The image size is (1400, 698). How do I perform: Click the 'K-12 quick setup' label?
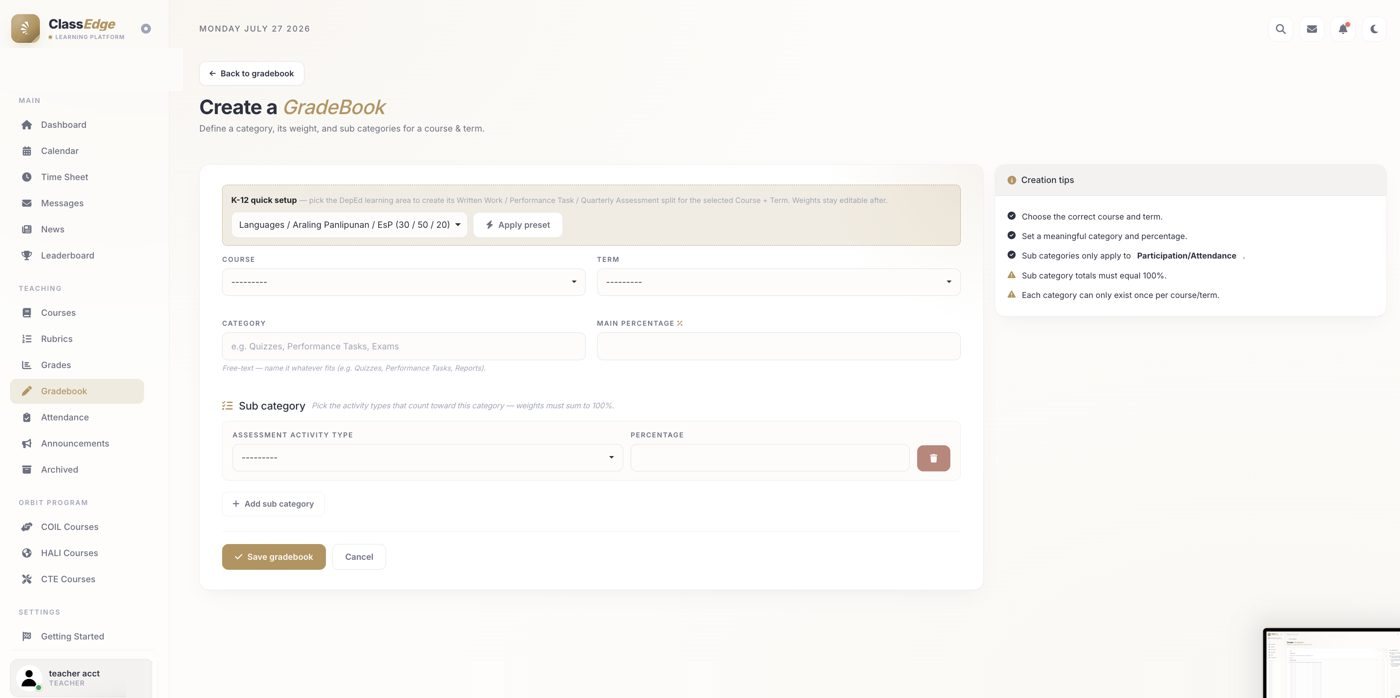(x=264, y=200)
